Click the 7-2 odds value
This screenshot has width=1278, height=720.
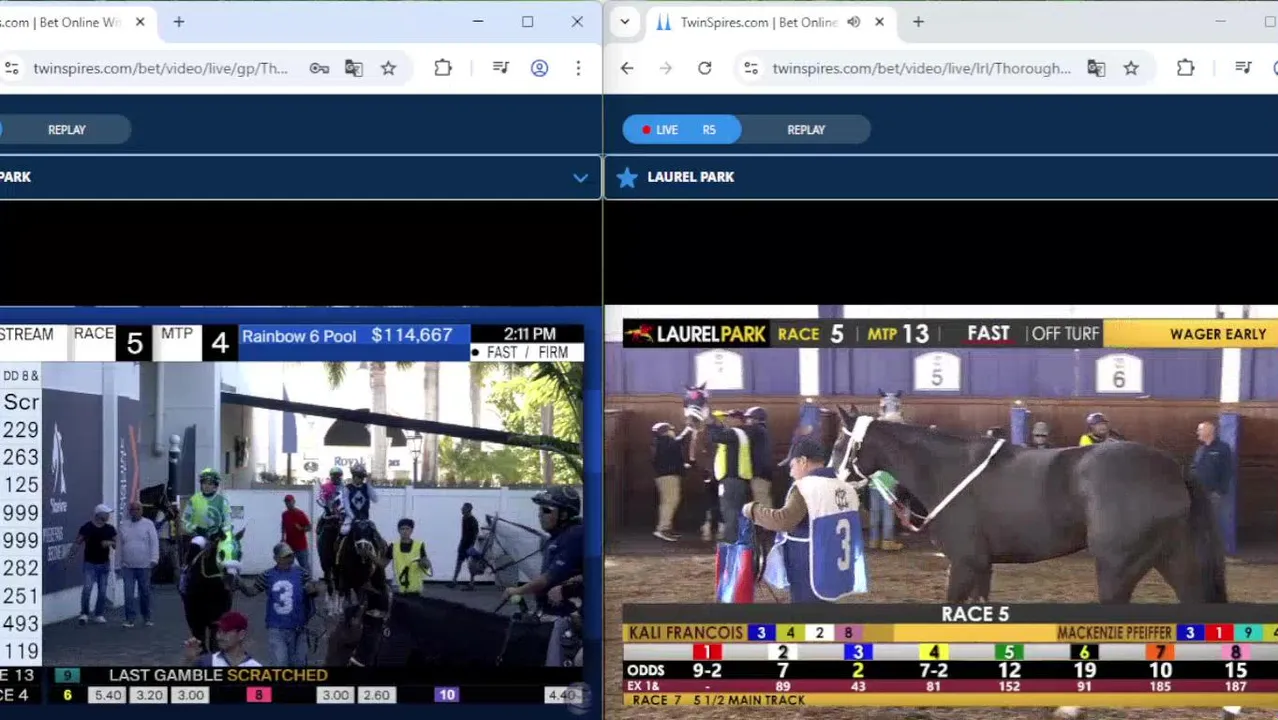point(933,670)
